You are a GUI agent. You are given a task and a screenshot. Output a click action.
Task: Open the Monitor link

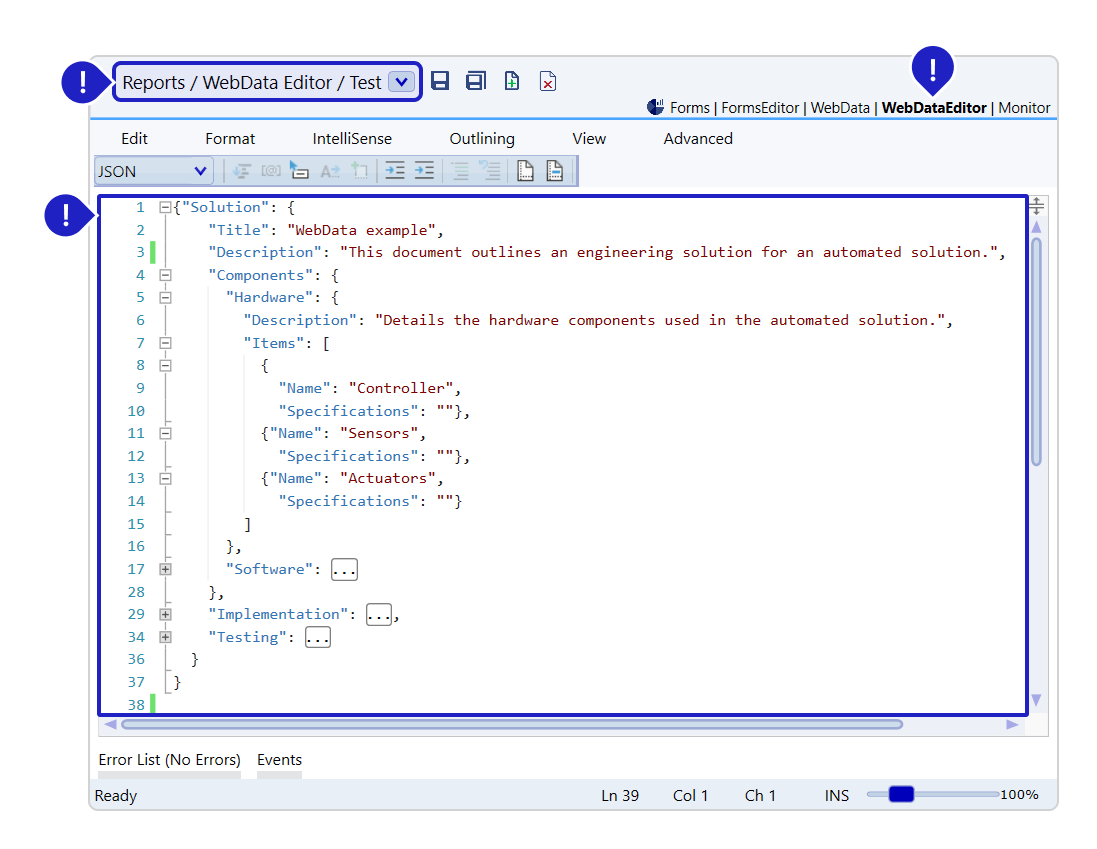click(x=1024, y=108)
